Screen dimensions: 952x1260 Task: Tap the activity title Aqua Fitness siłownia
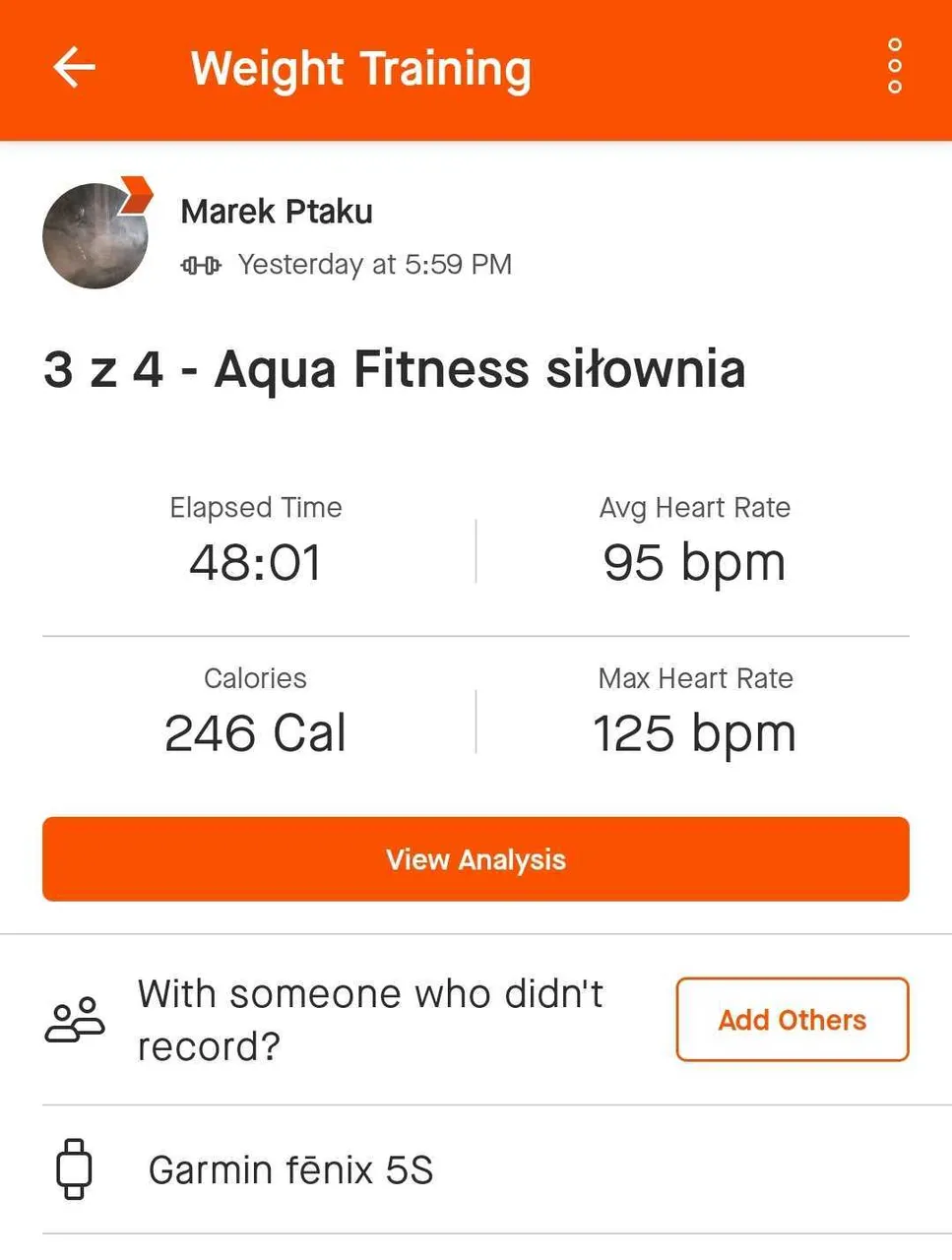[394, 370]
